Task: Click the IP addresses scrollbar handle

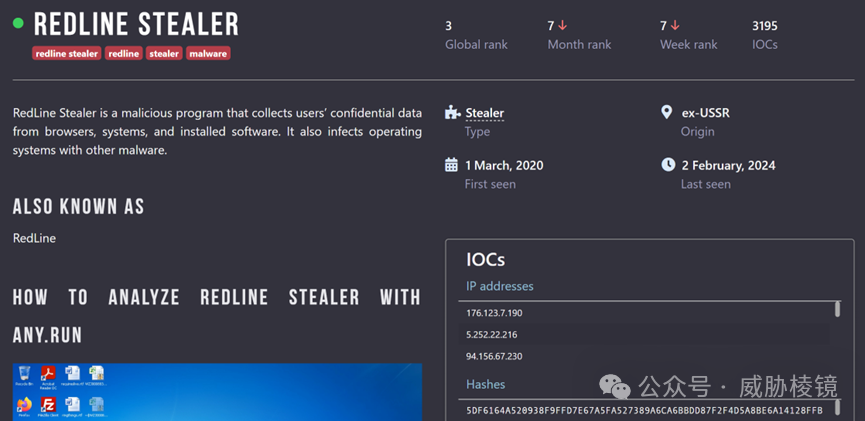Action: [x=837, y=308]
